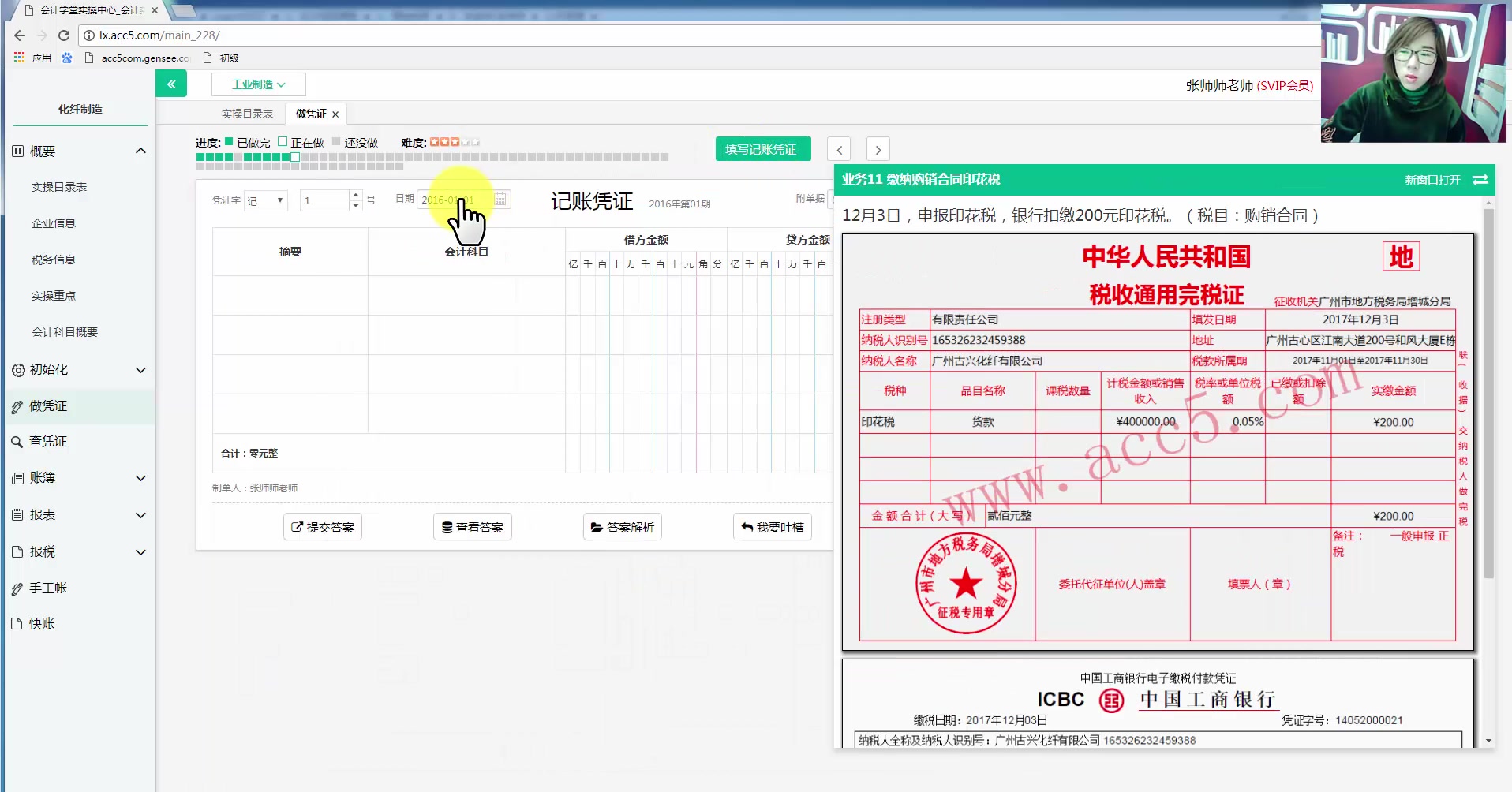1512x792 pixels.
Task: Collapse the sidebar with the « icon
Action: point(171,83)
